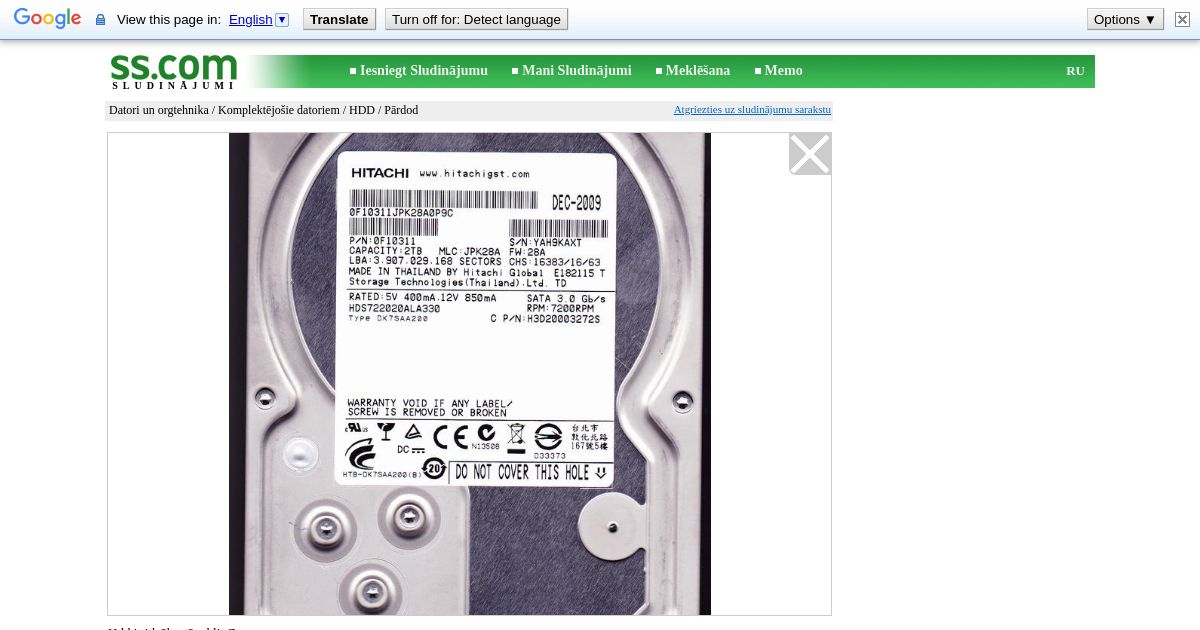
Task: Open Pārdod breadcrumb link
Action: pyautogui.click(x=401, y=110)
